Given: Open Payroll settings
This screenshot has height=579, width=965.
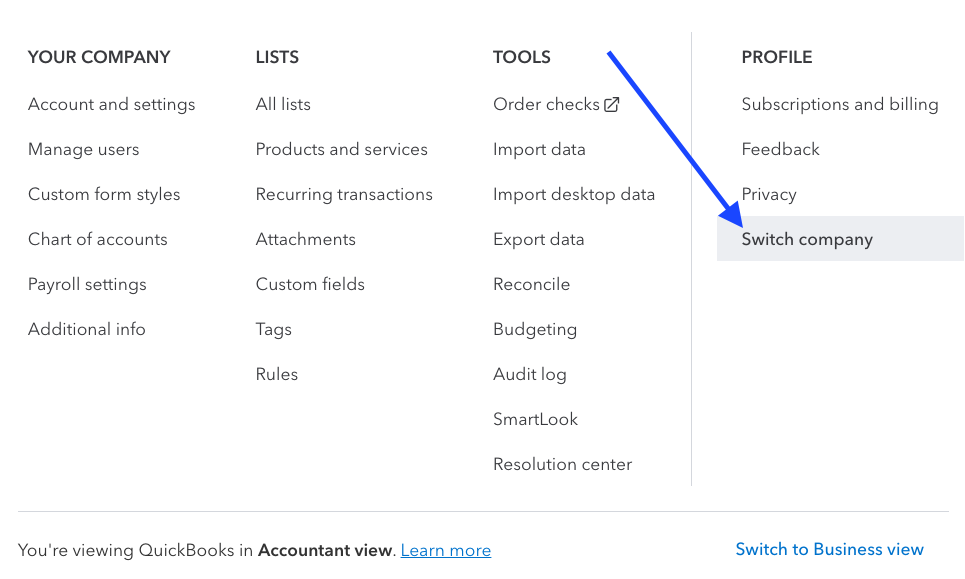Looking at the screenshot, I should [x=87, y=284].
